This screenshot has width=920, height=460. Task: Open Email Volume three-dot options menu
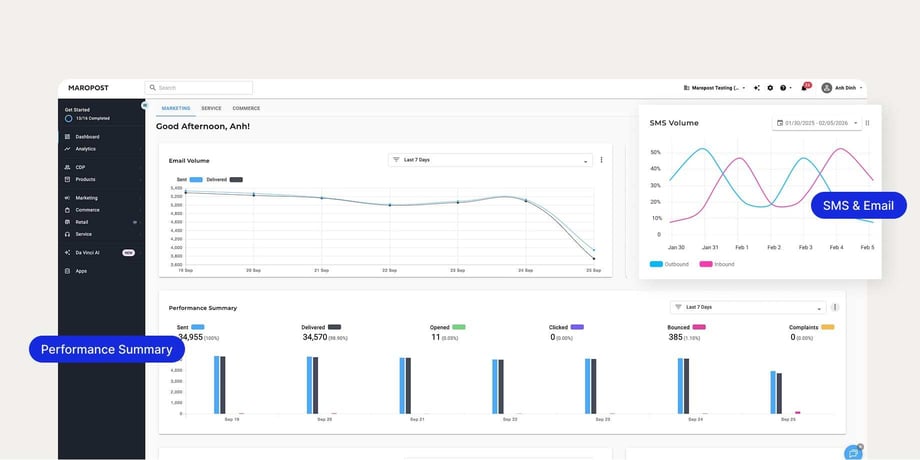pyautogui.click(x=601, y=160)
